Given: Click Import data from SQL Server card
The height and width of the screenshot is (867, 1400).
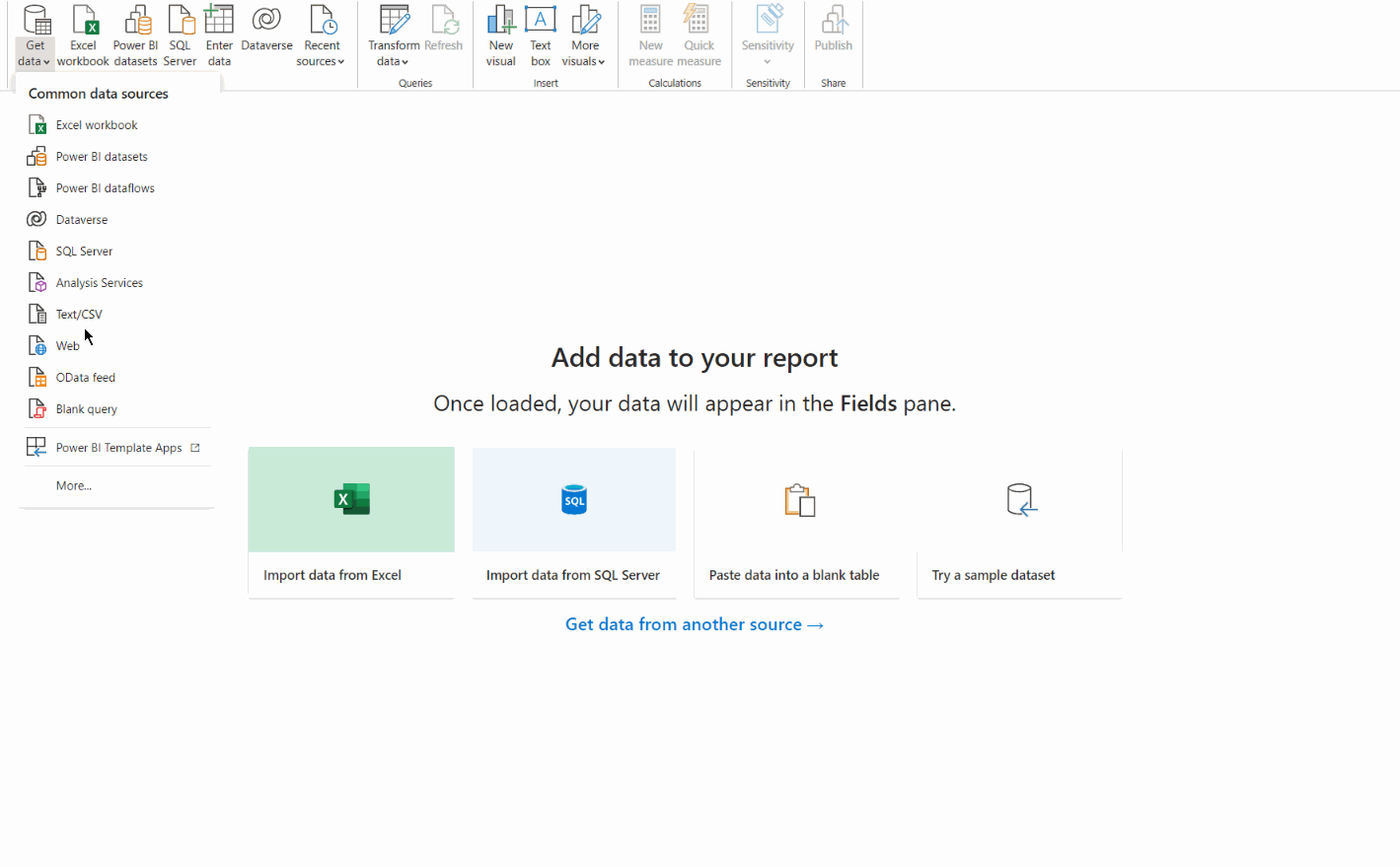Looking at the screenshot, I should point(574,523).
